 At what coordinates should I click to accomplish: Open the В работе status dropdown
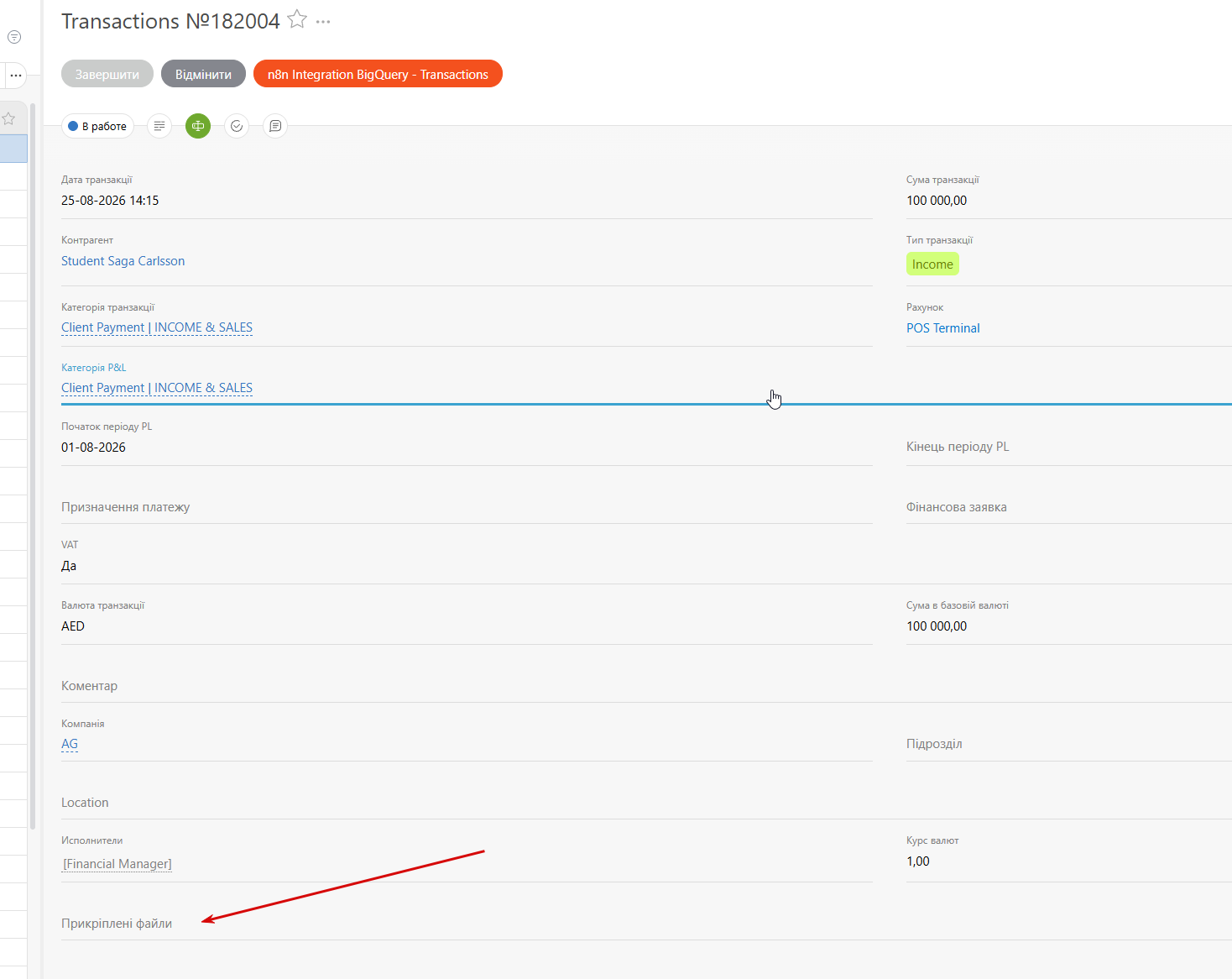[98, 126]
